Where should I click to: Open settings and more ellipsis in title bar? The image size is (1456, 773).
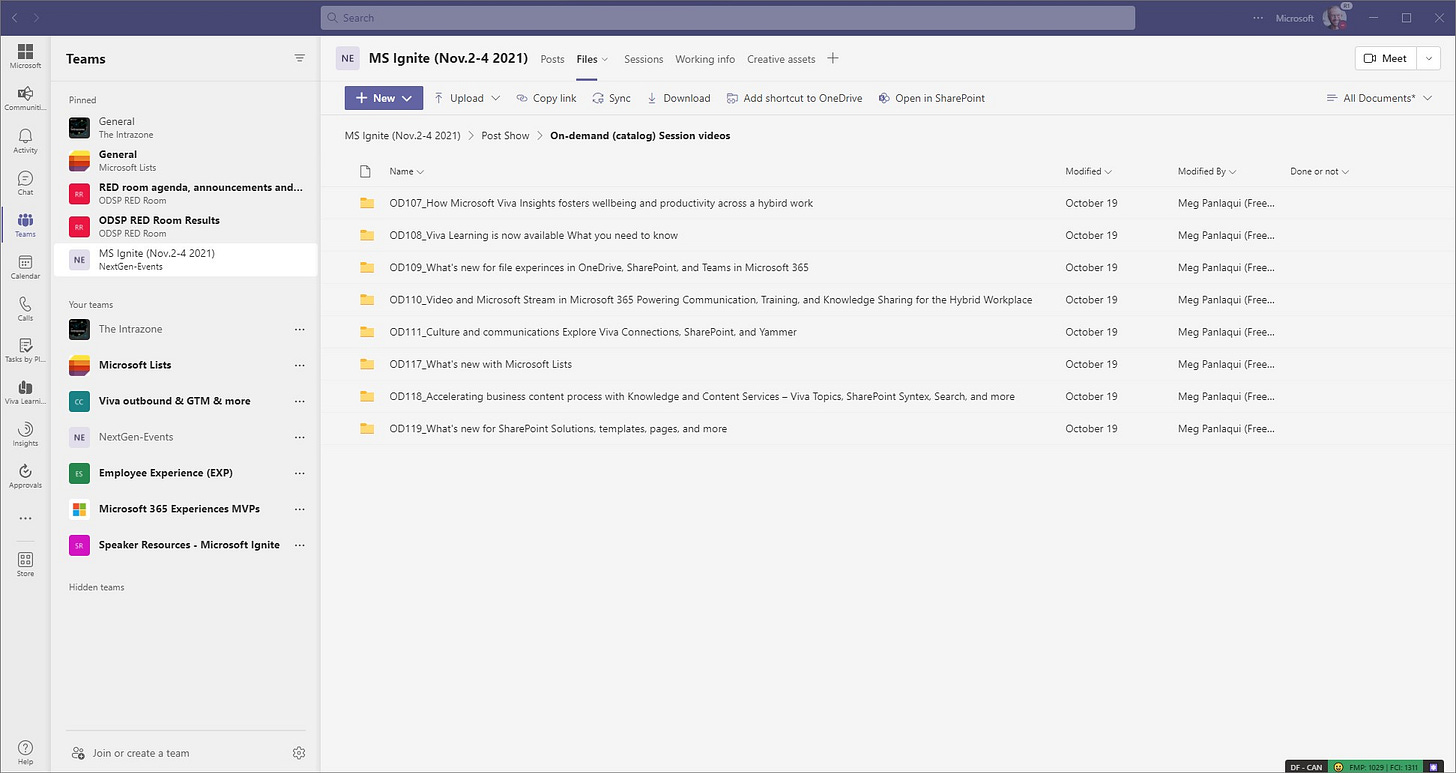coord(1258,17)
